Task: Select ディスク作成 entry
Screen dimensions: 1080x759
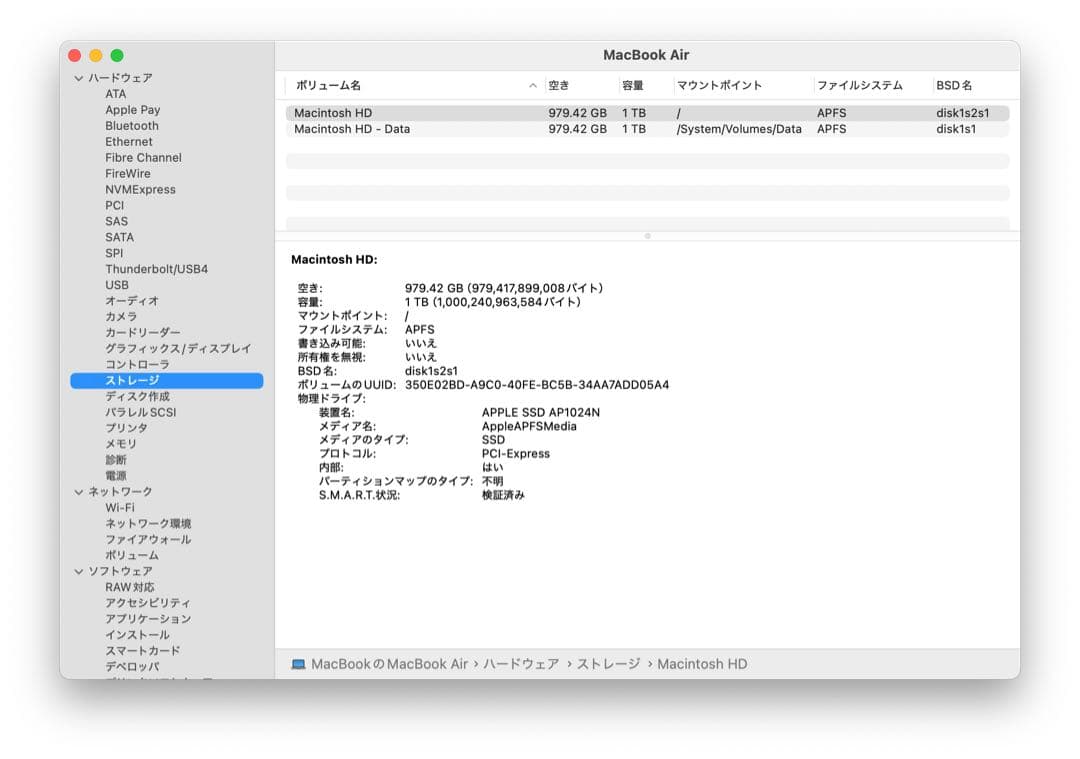Action: pyautogui.click(x=137, y=397)
